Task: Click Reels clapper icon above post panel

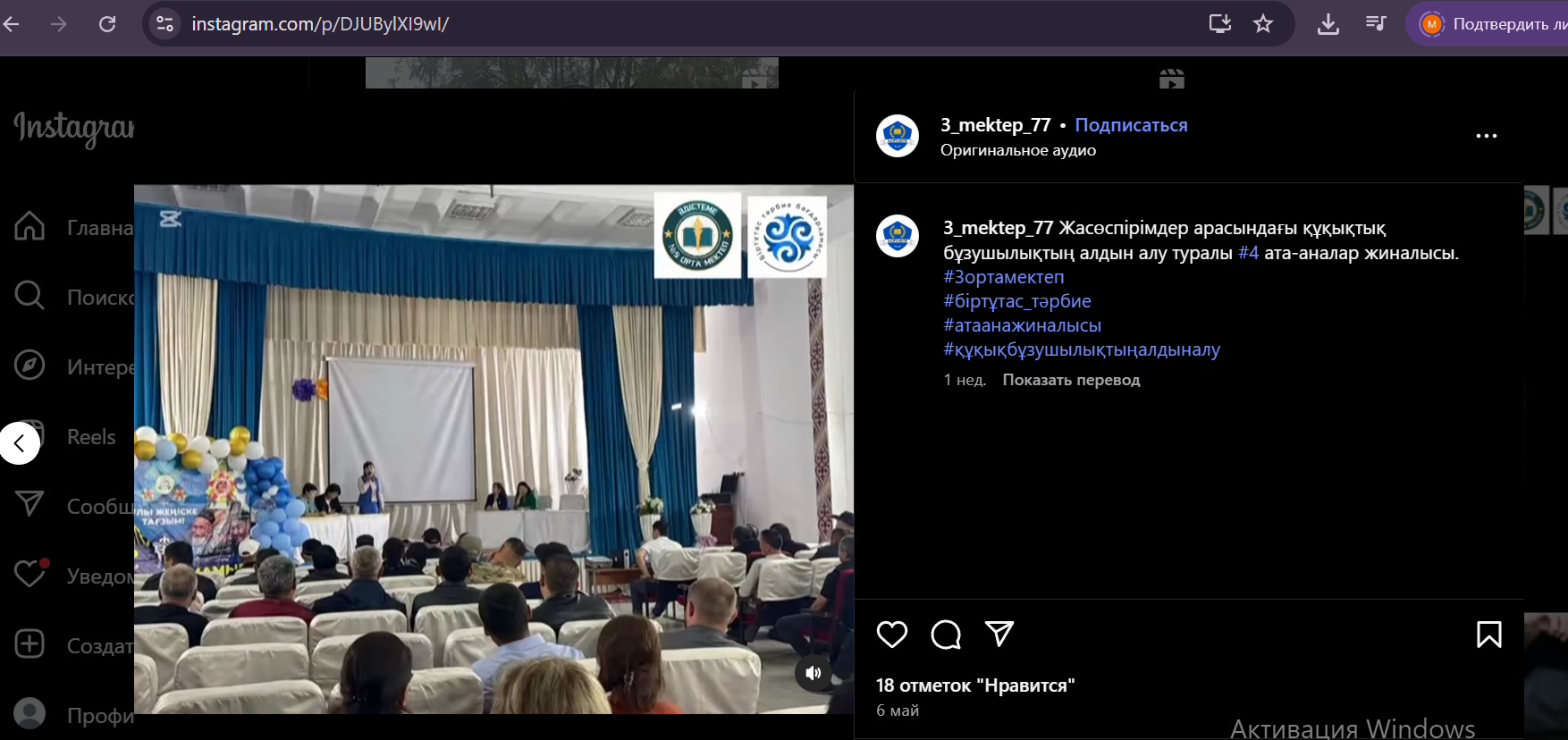Action: pos(1172,80)
